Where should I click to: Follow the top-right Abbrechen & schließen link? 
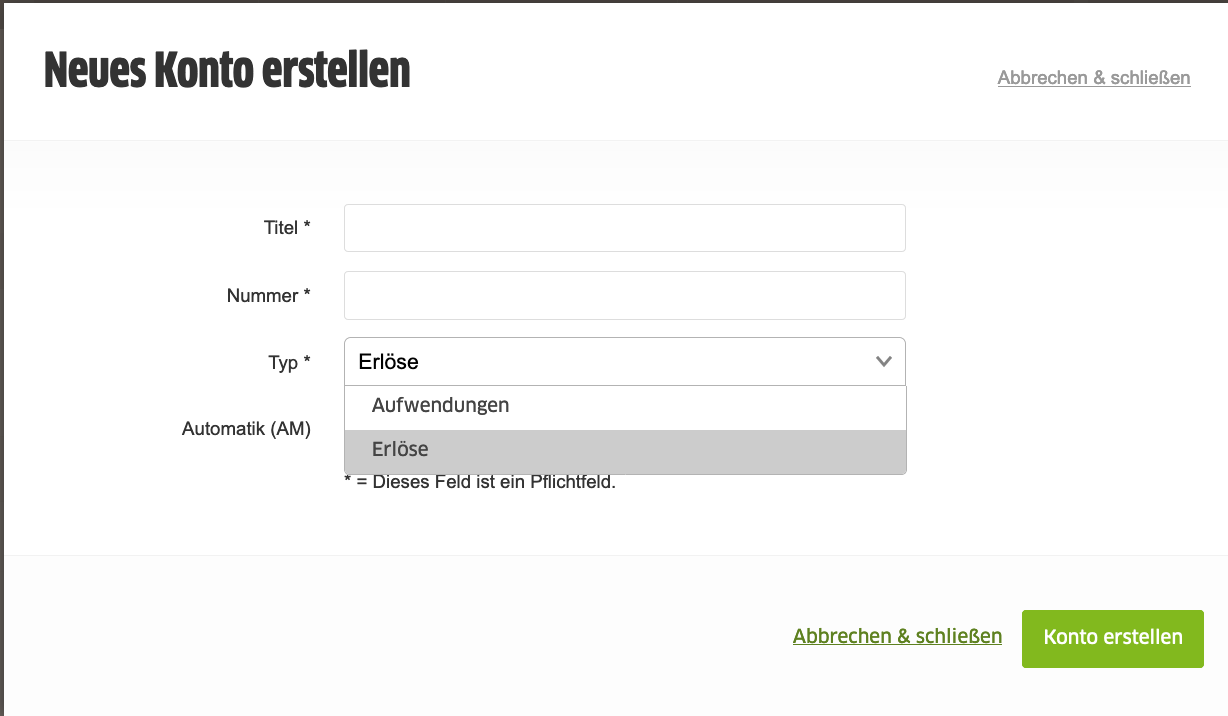pos(1094,77)
